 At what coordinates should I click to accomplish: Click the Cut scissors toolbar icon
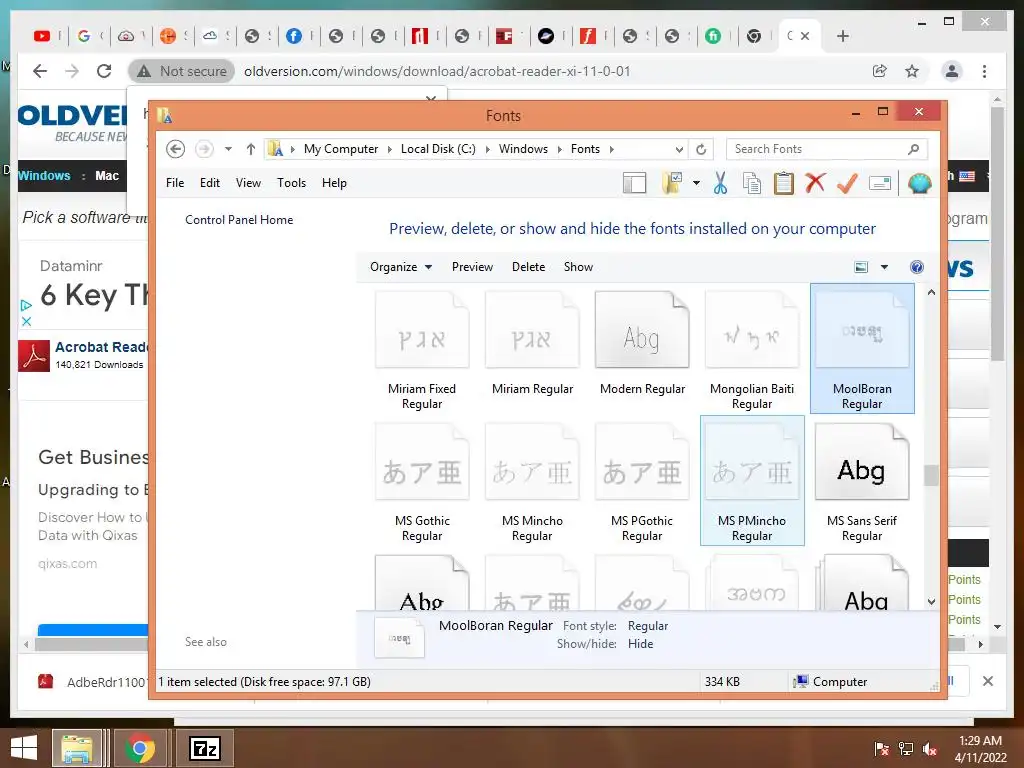(x=720, y=184)
